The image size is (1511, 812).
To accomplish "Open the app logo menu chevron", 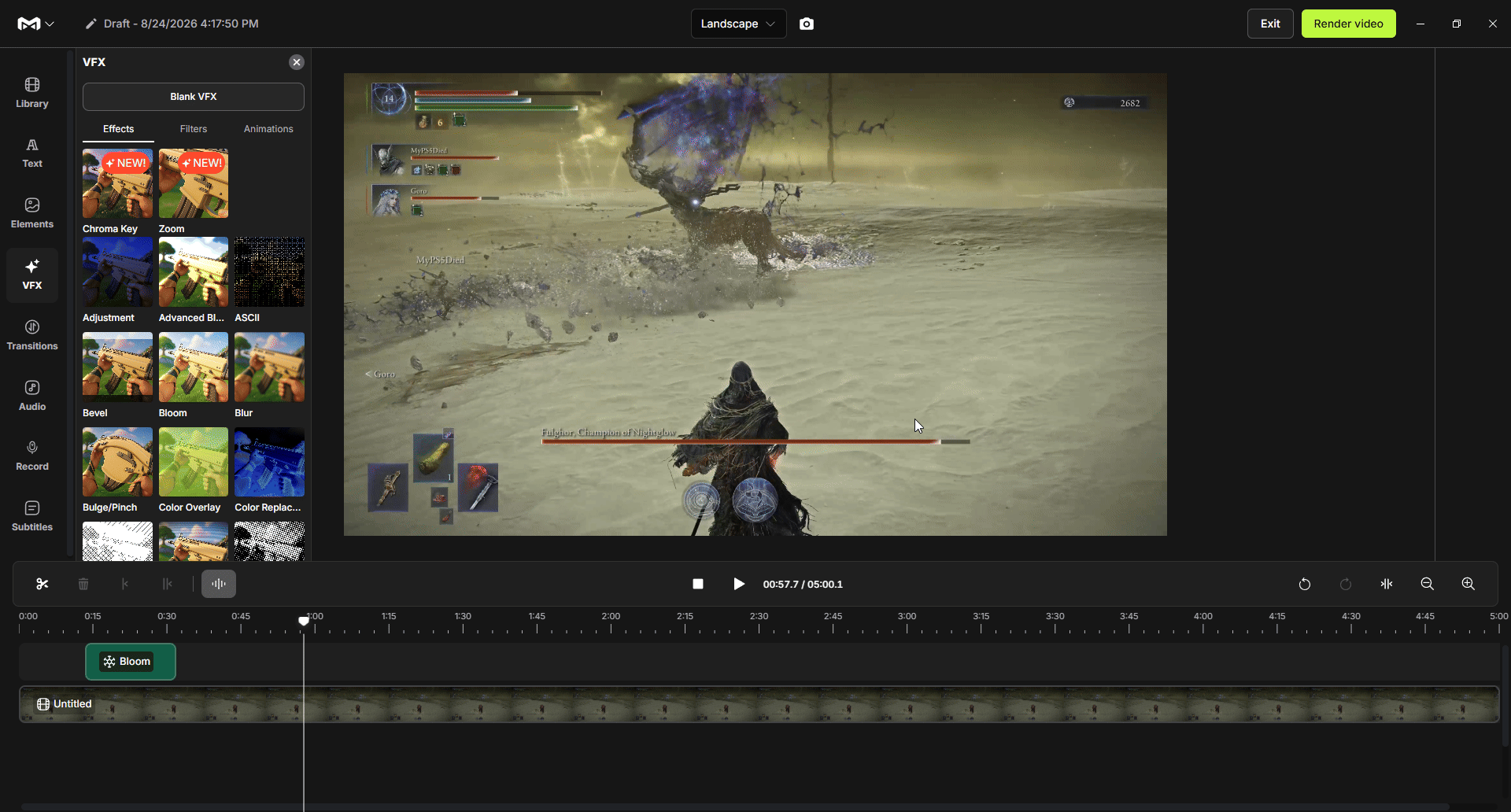I will pos(50,24).
